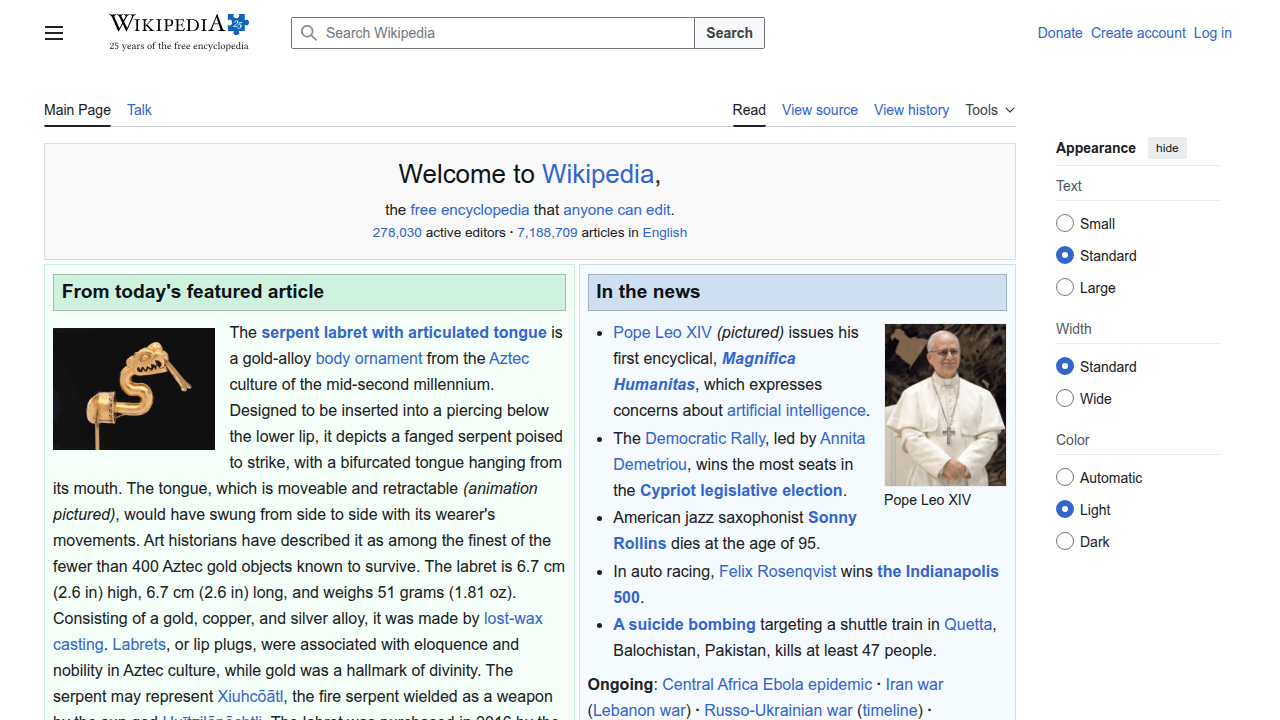Open the Democratic Rally link
The height and width of the screenshot is (720, 1280).
[705, 438]
